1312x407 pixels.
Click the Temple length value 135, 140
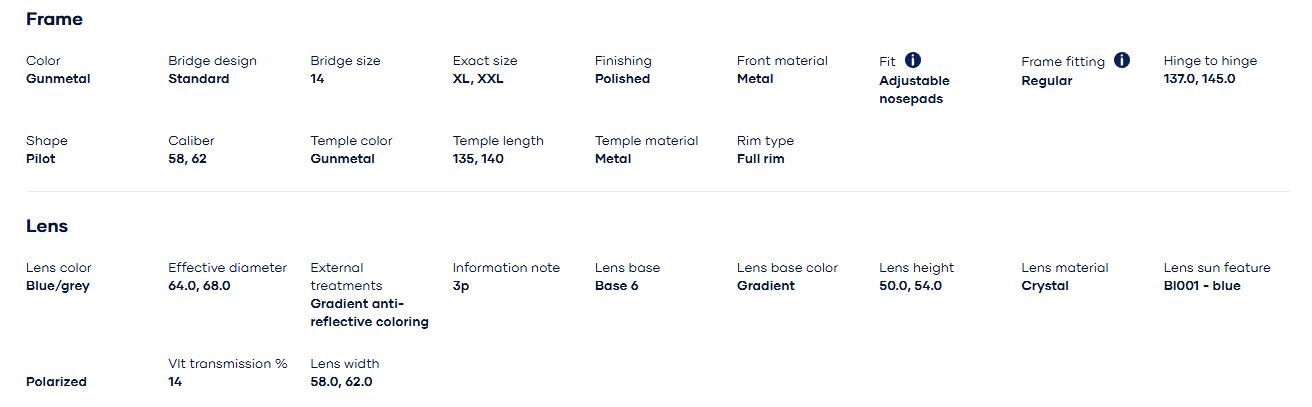pos(478,159)
